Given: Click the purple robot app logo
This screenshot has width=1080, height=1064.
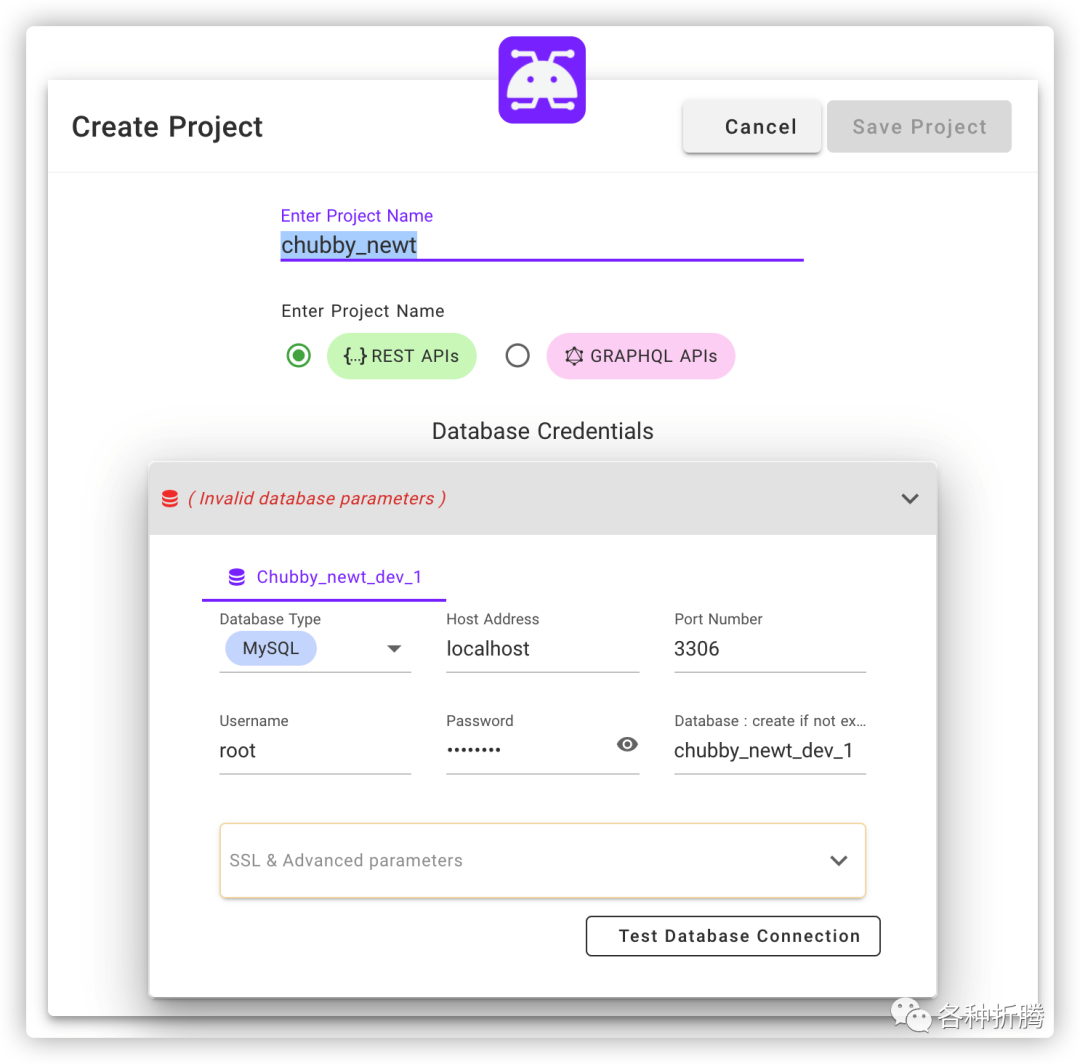Looking at the screenshot, I should 541,80.
